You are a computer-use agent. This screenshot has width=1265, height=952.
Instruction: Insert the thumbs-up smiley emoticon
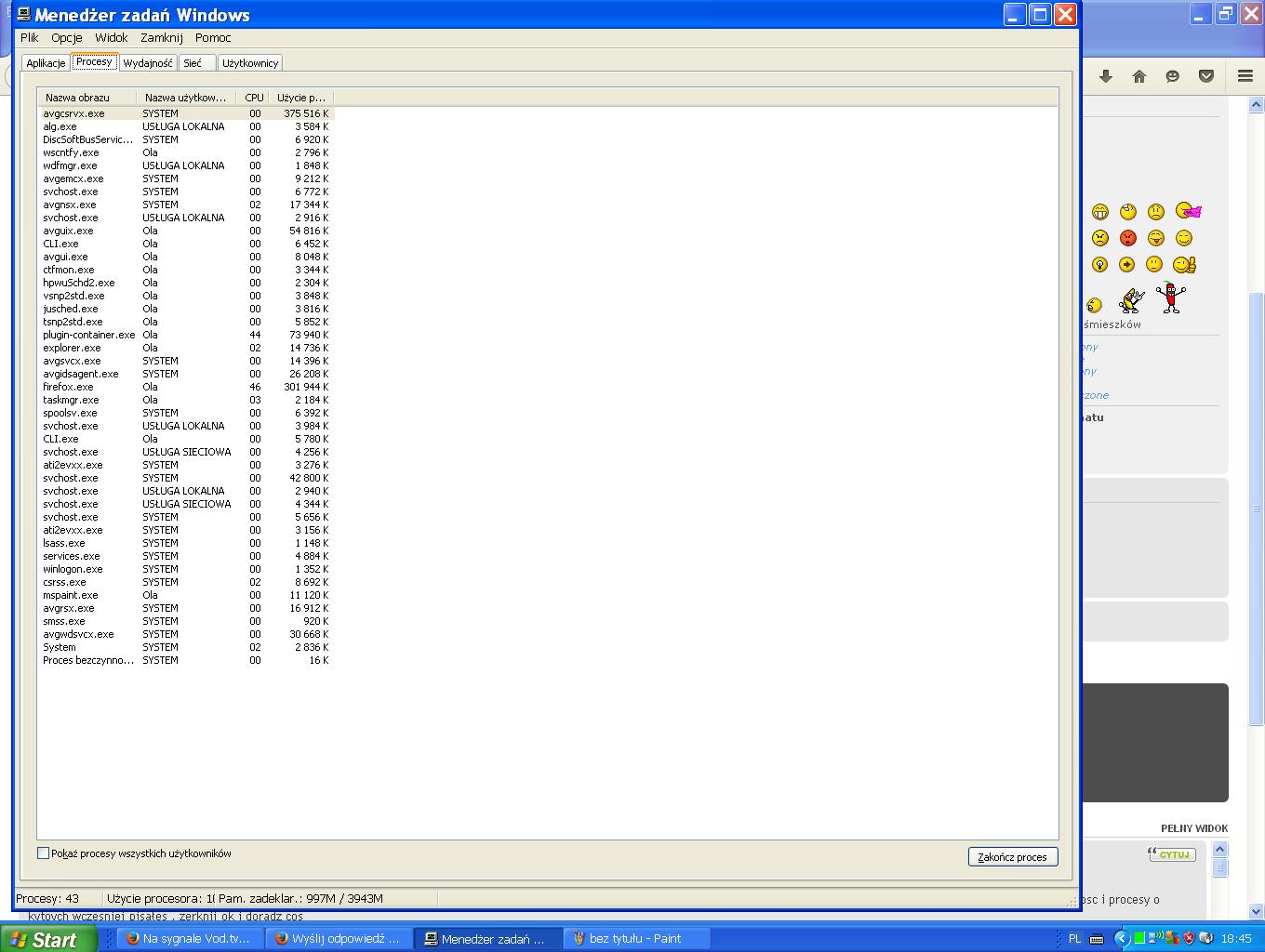[1184, 265]
